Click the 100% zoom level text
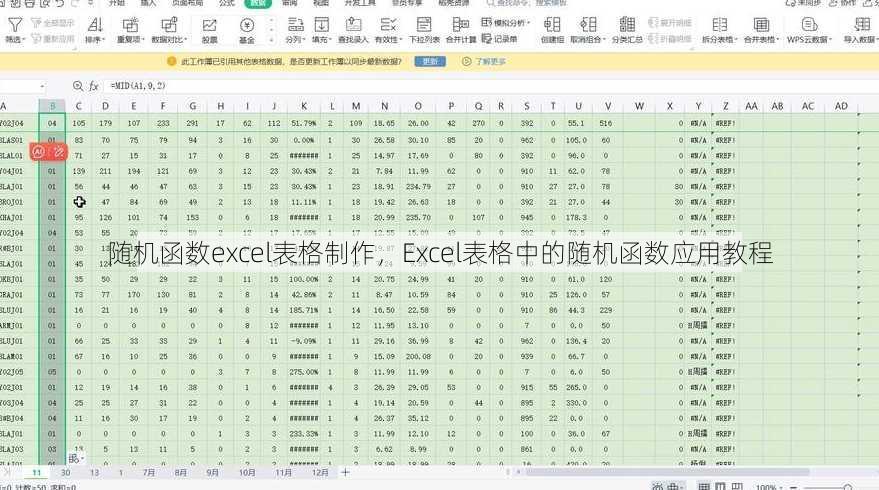The image size is (879, 490). [765, 487]
